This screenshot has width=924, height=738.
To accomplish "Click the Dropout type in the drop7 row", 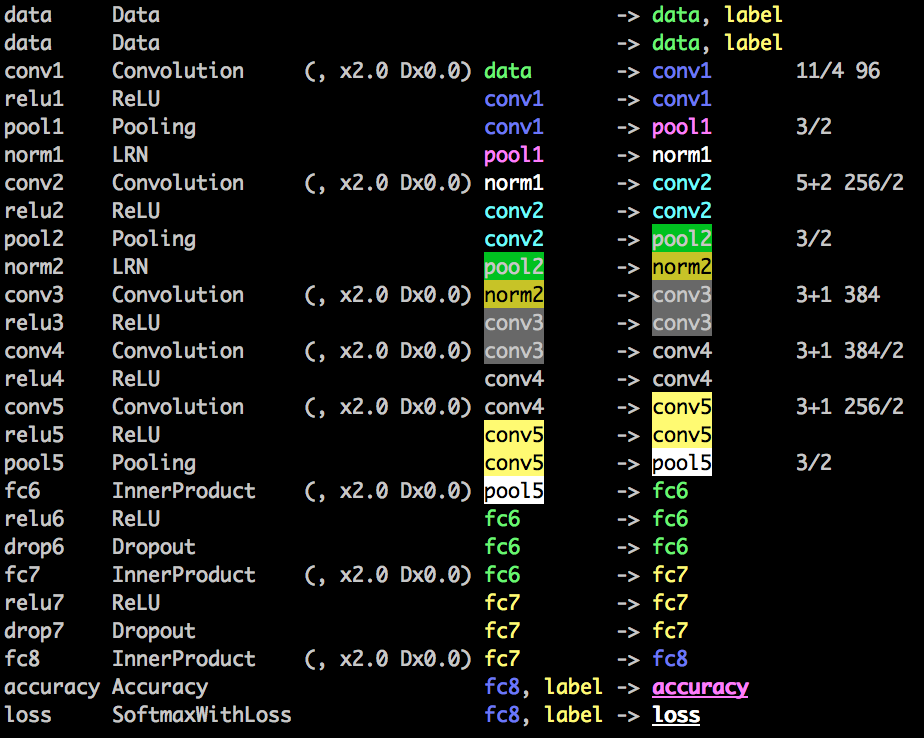I will pyautogui.click(x=153, y=631).
